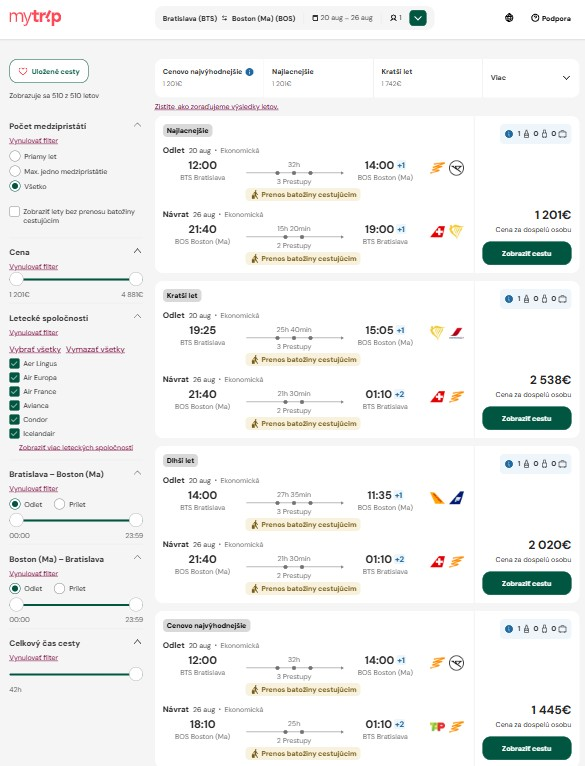Screen dimensions: 585x766
Task: Open the globe language selector icon
Action: pos(509,18)
